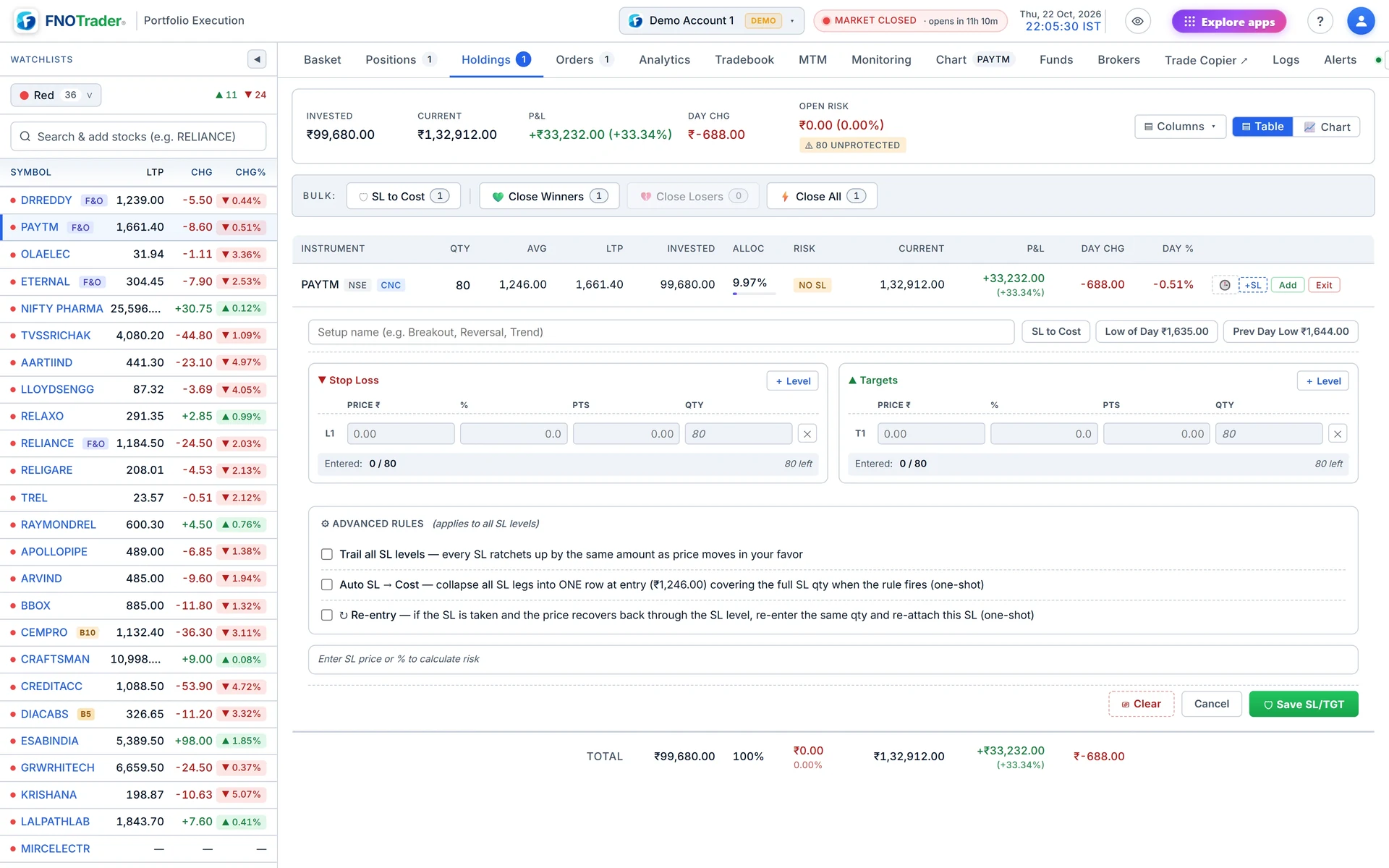The height and width of the screenshot is (868, 1389).
Task: Click Close Winners bulk button
Action: pos(549,196)
